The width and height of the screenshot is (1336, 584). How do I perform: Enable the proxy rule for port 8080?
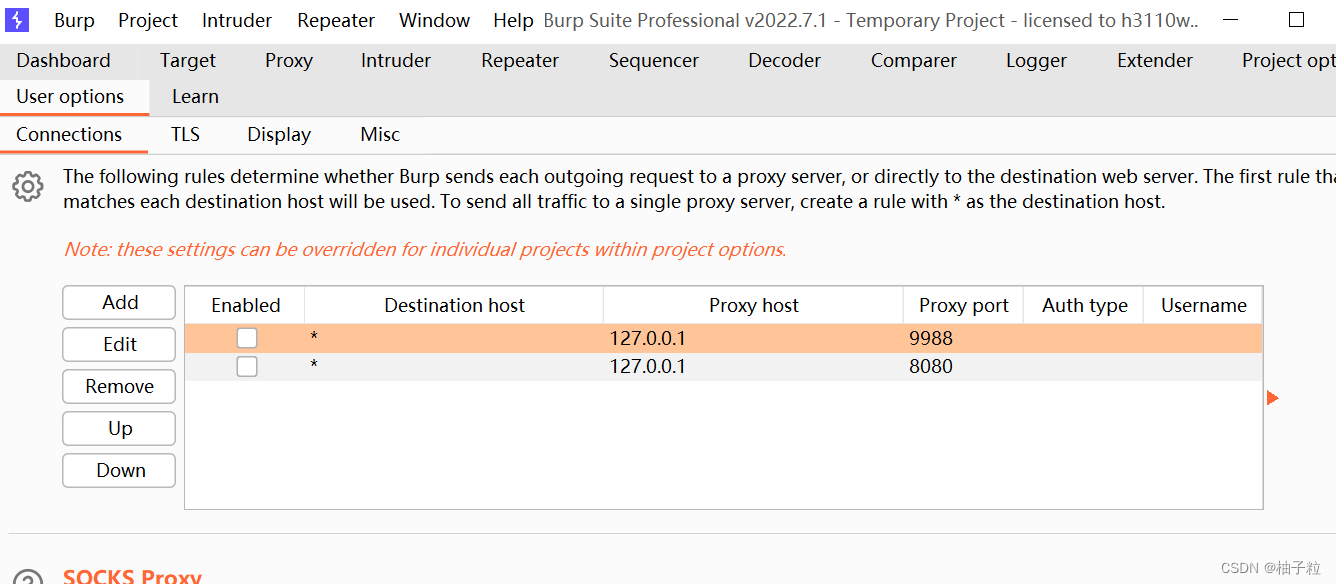click(246, 366)
